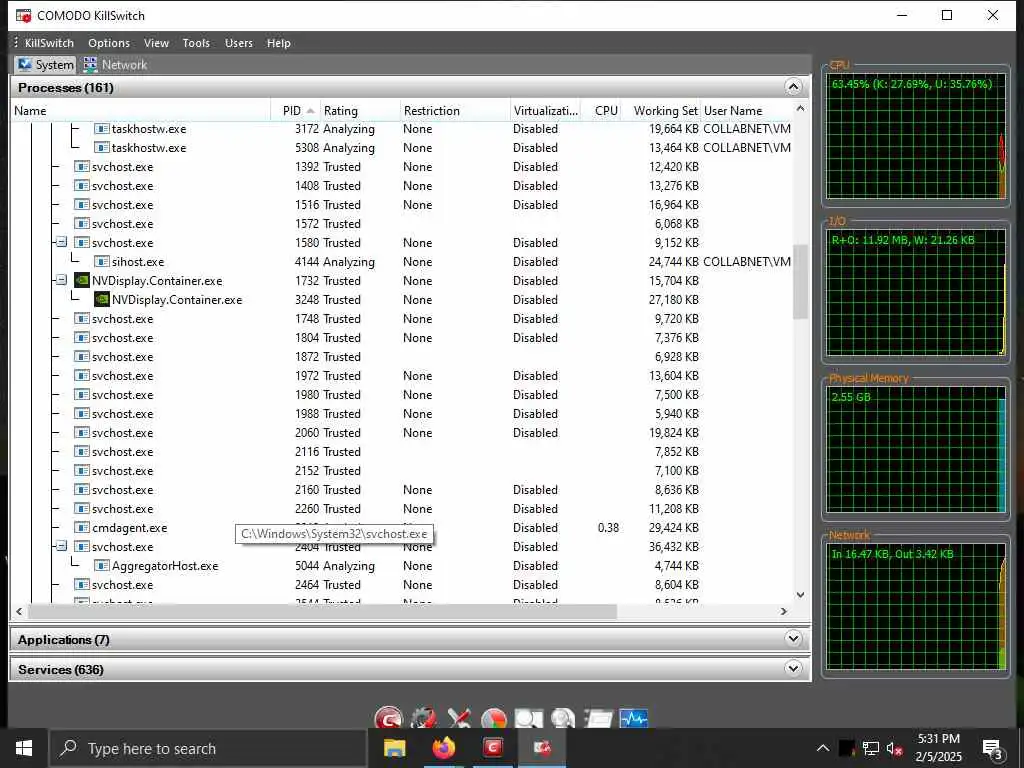Click the System tab monitor icon
This screenshot has width=1024, height=768.
point(25,65)
